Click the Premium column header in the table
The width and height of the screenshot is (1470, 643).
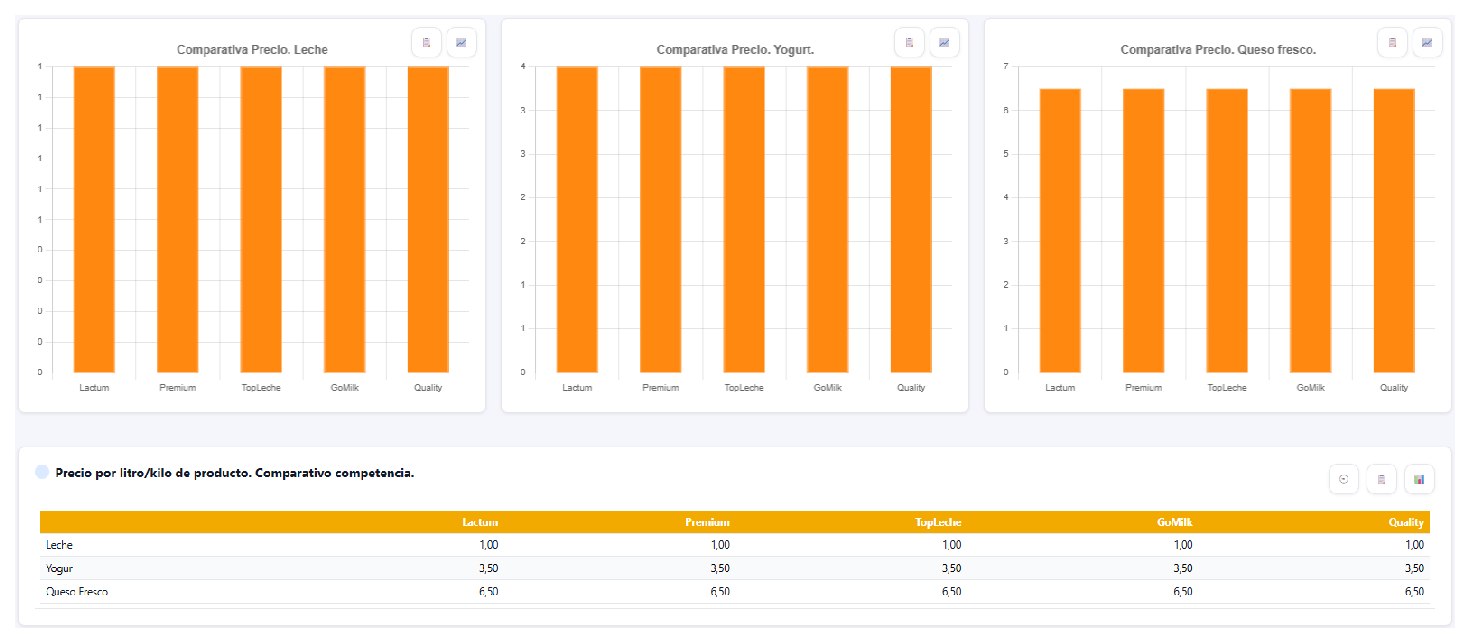point(708,522)
